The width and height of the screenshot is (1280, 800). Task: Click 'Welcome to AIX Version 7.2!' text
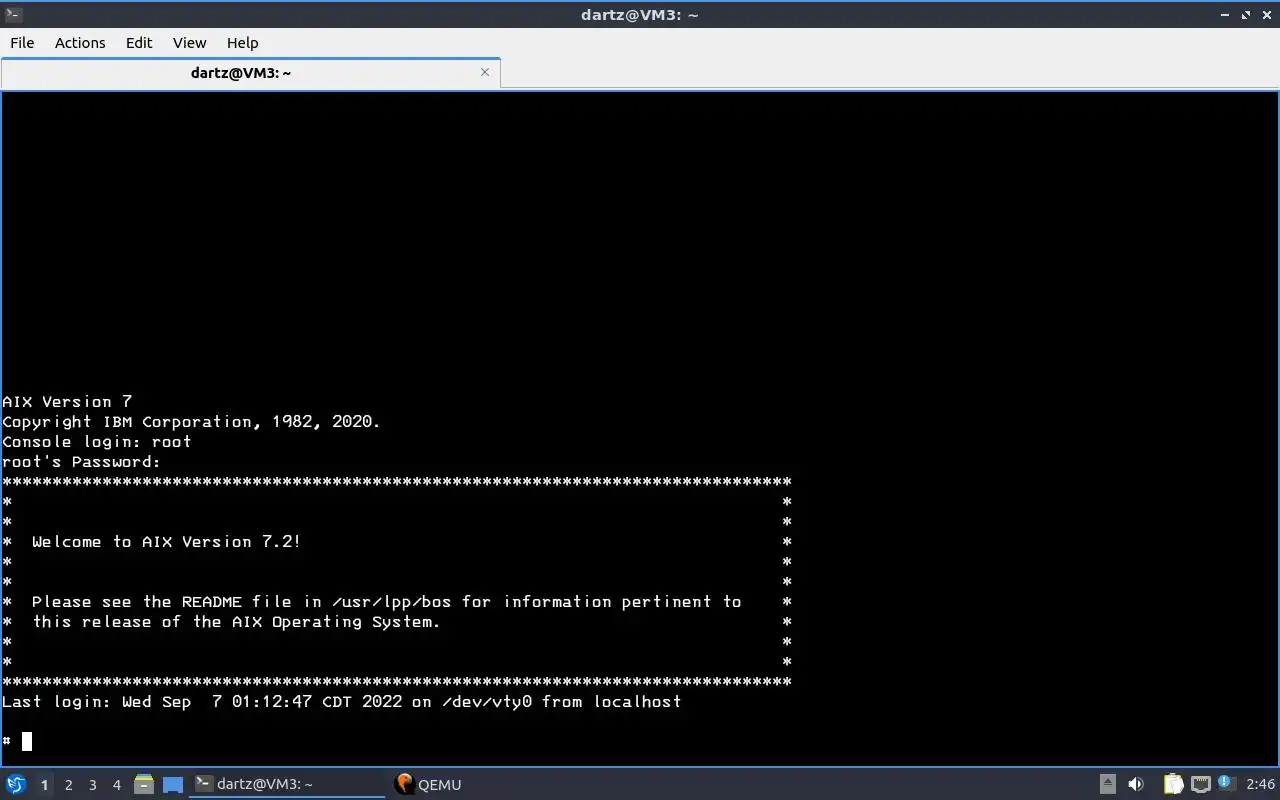point(166,542)
